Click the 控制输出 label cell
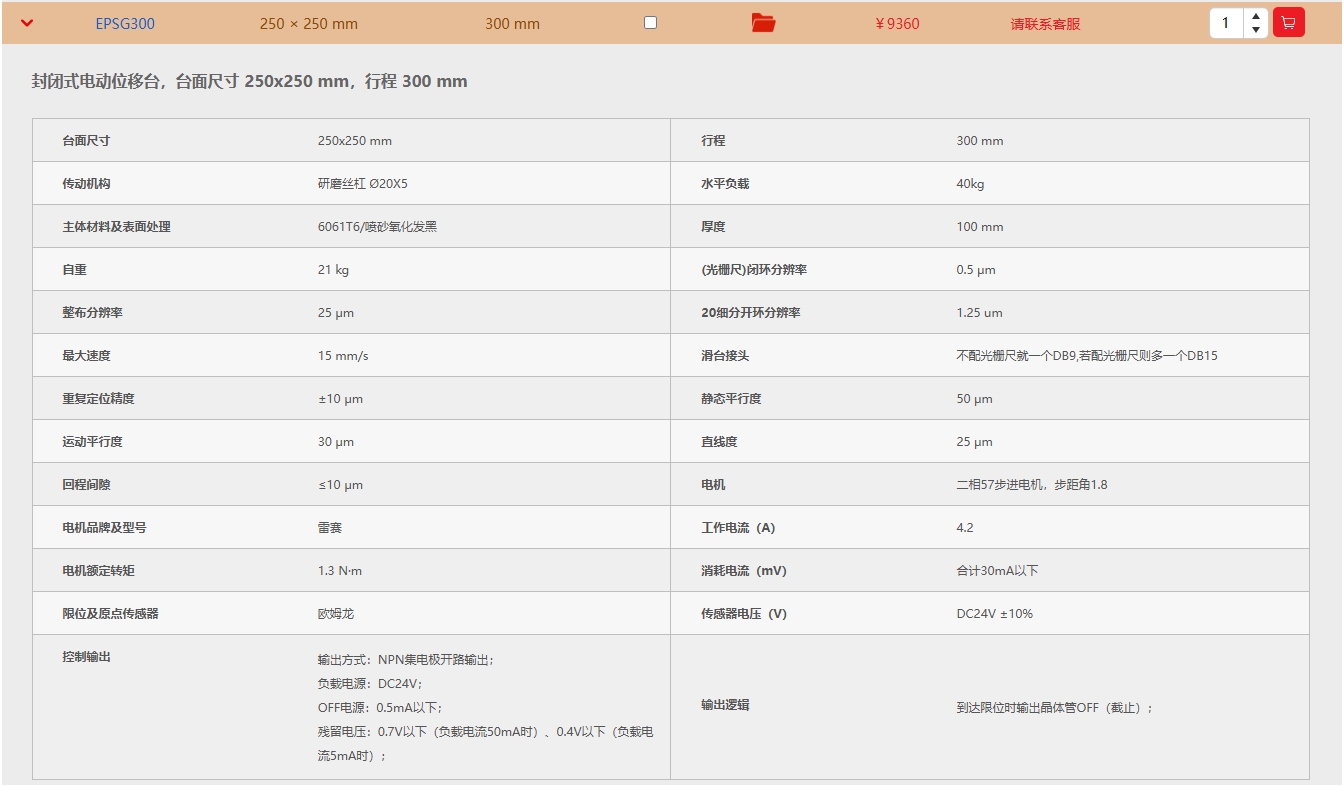This screenshot has width=1344, height=785. pos(86,657)
